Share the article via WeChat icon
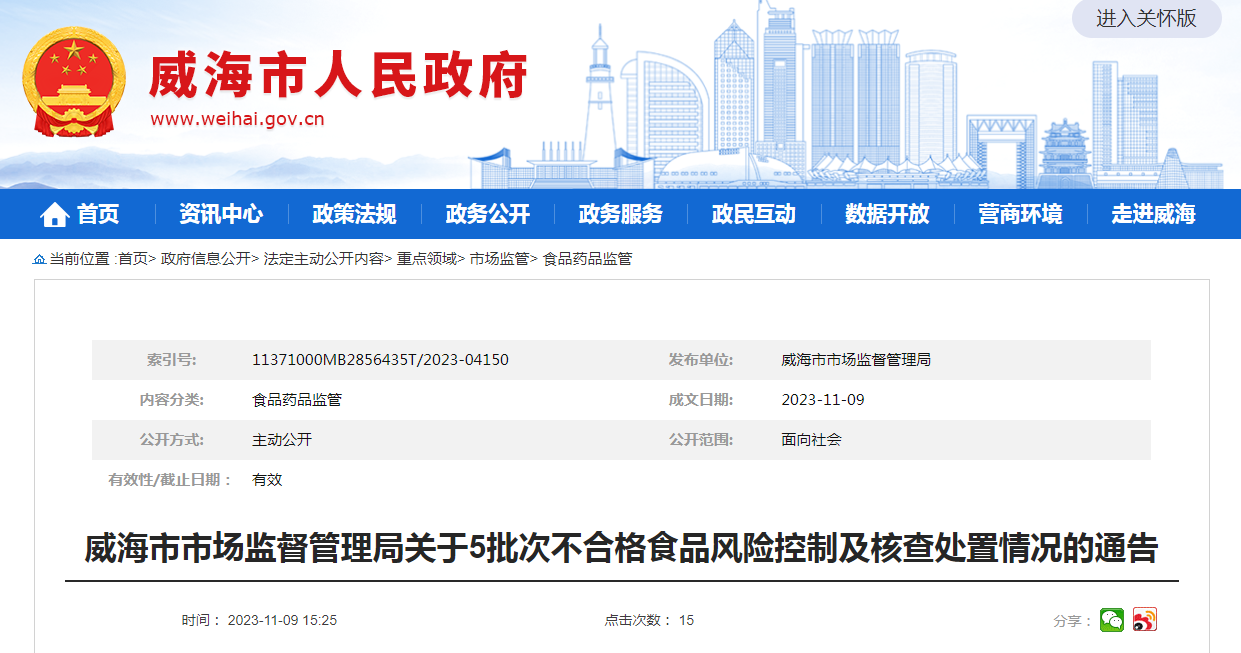 coord(1112,620)
